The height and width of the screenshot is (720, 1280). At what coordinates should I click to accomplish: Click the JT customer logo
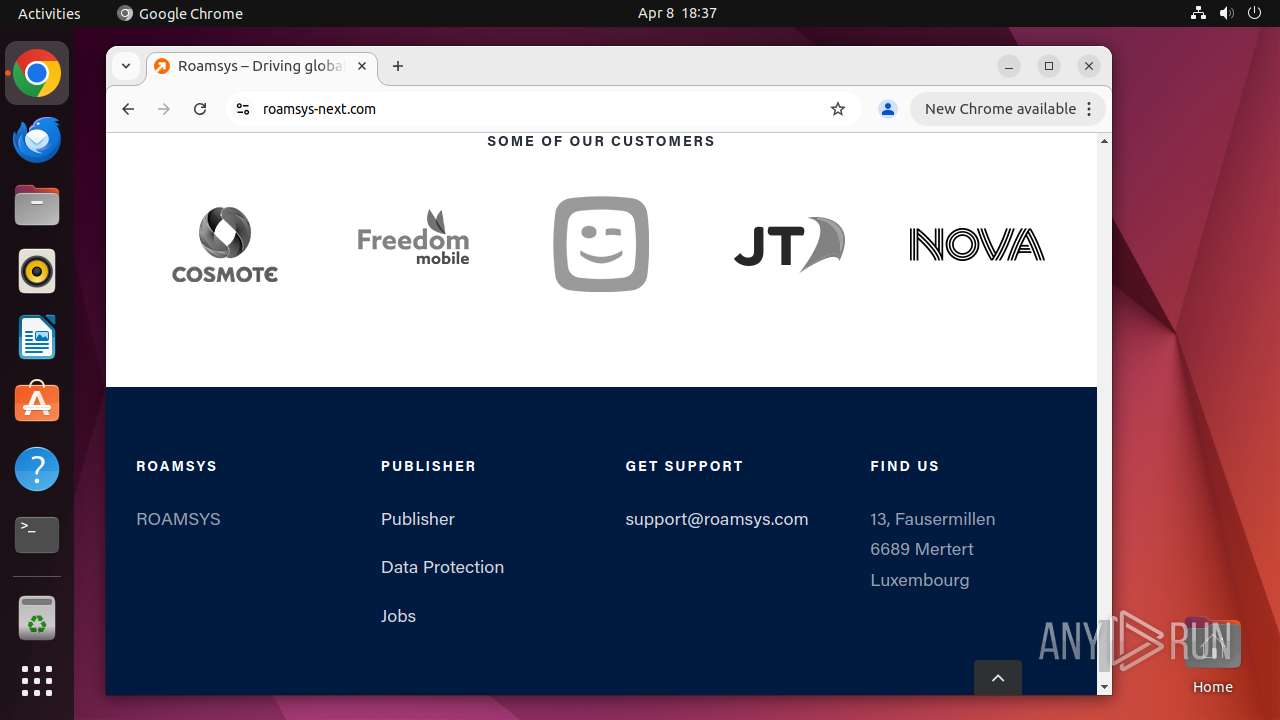789,244
